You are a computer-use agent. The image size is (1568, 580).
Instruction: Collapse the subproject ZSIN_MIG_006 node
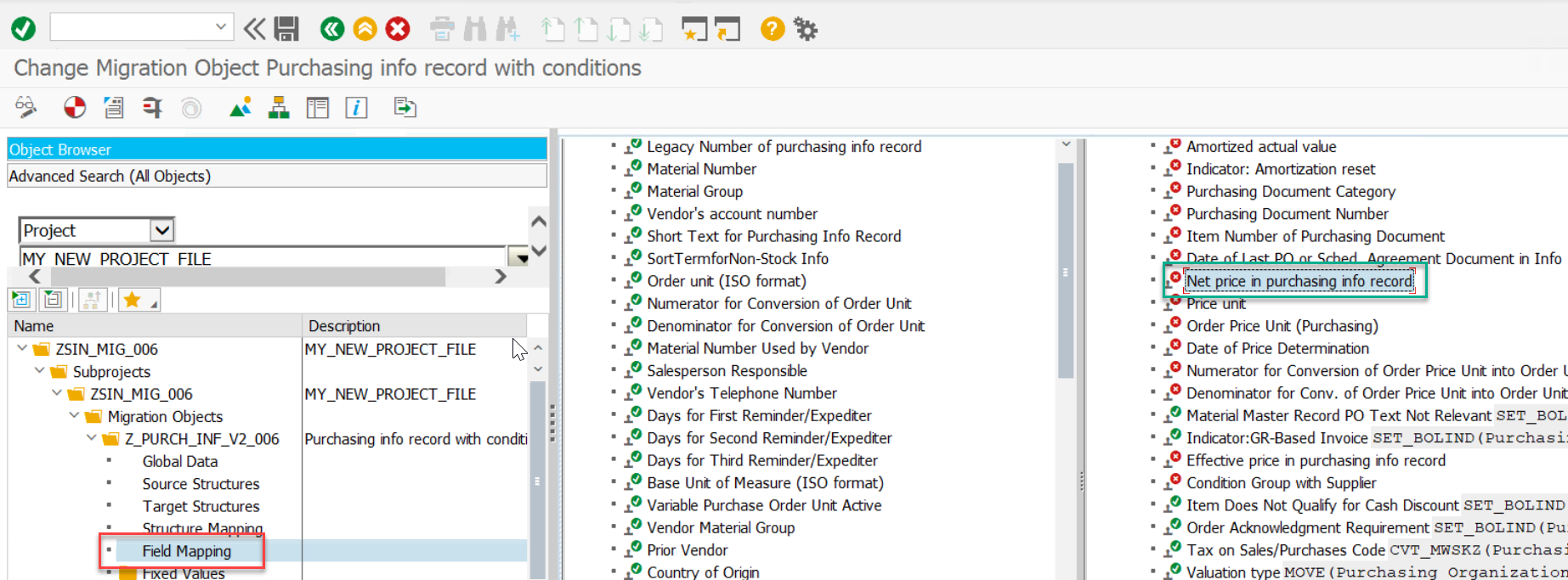pyautogui.click(x=57, y=393)
